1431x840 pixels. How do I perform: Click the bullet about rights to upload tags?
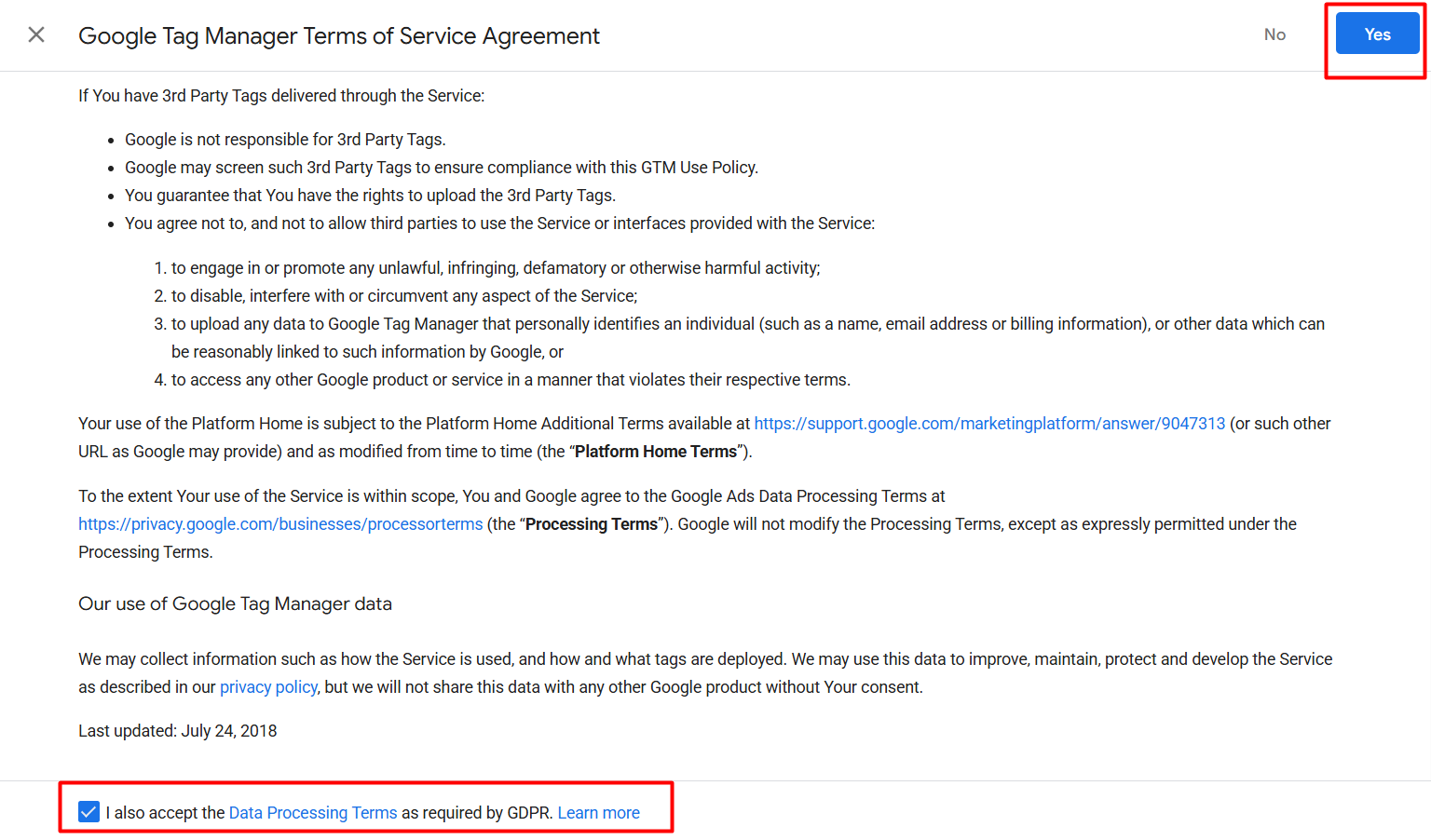click(x=370, y=196)
